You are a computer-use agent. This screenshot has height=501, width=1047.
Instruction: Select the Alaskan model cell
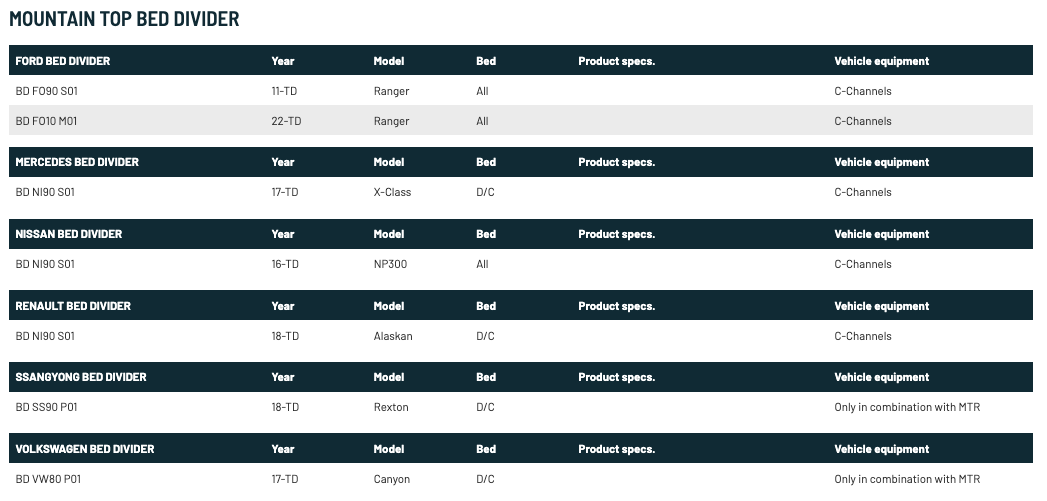[393, 336]
